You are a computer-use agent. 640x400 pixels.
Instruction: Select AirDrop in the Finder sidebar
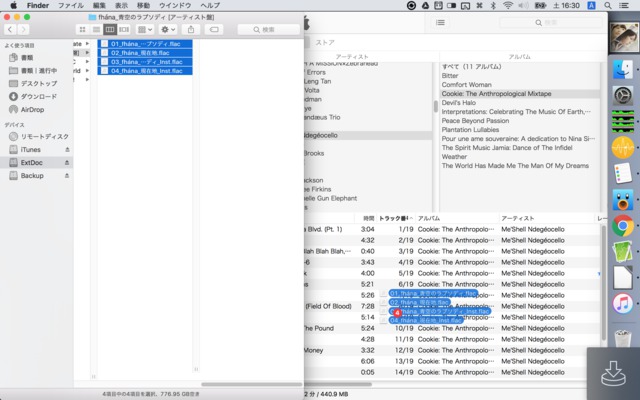click(x=32, y=109)
